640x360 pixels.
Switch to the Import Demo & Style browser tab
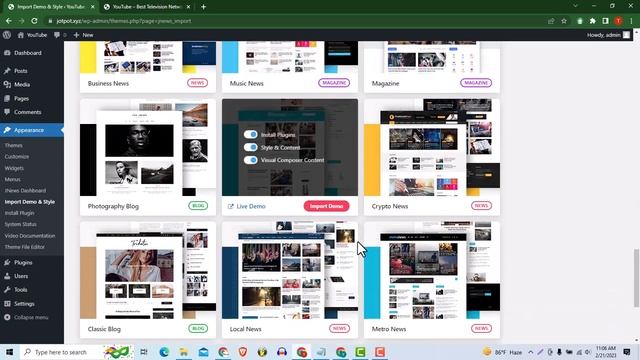[51, 7]
